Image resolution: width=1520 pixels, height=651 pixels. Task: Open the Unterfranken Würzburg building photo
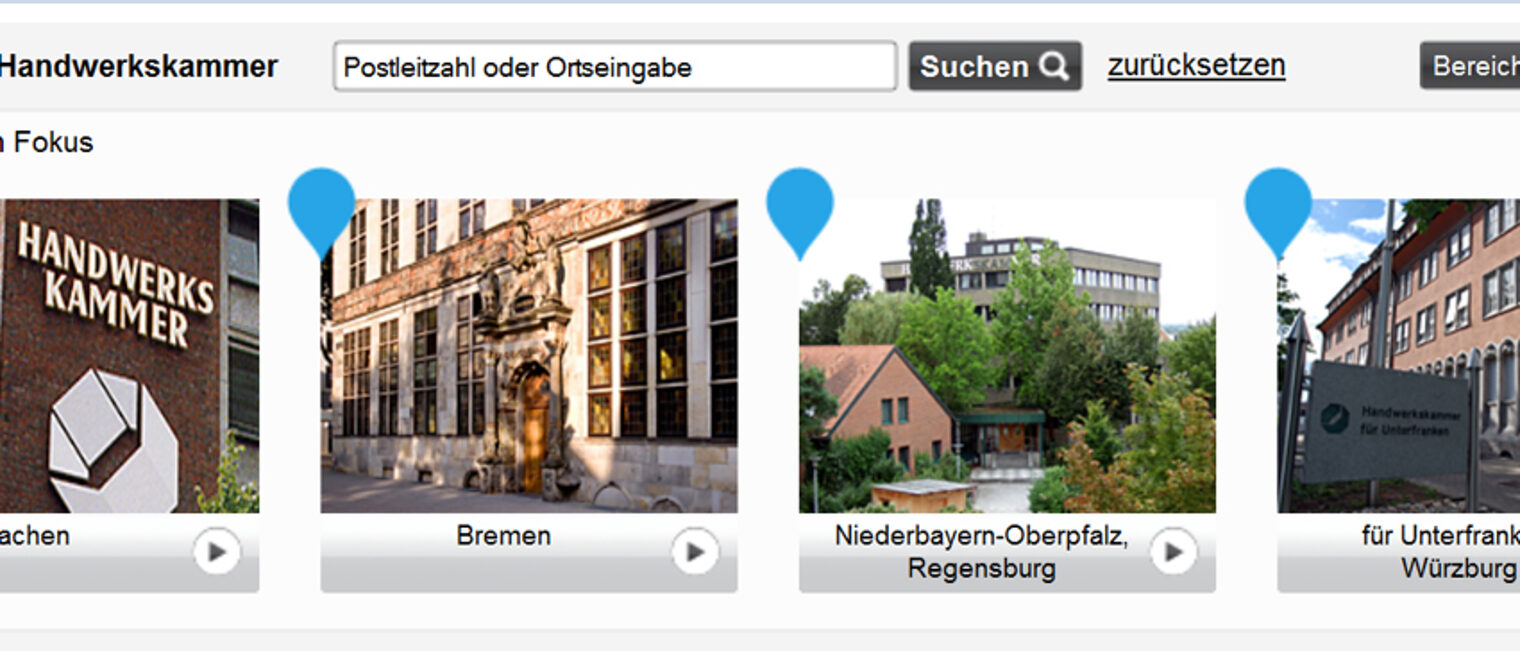(x=1398, y=356)
